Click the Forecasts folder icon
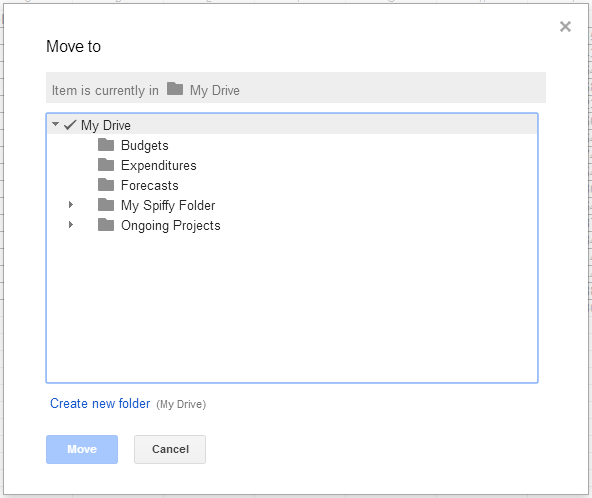592x498 pixels. pyautogui.click(x=106, y=185)
